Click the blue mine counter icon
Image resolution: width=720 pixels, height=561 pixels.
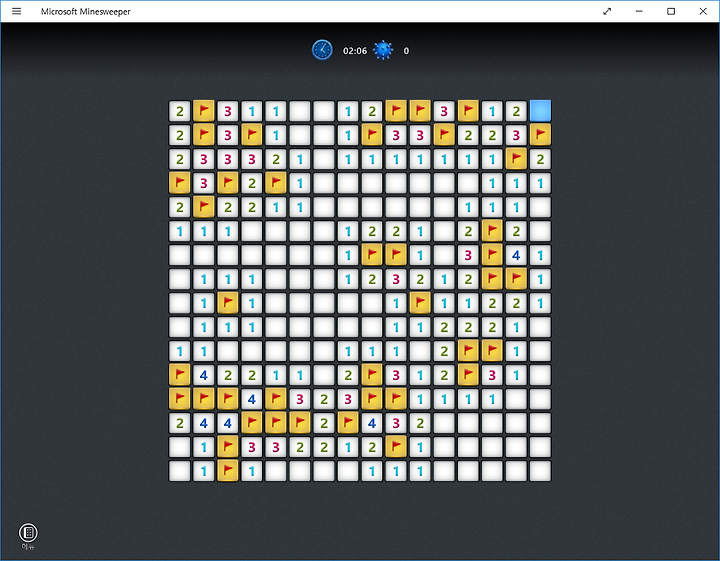click(383, 50)
